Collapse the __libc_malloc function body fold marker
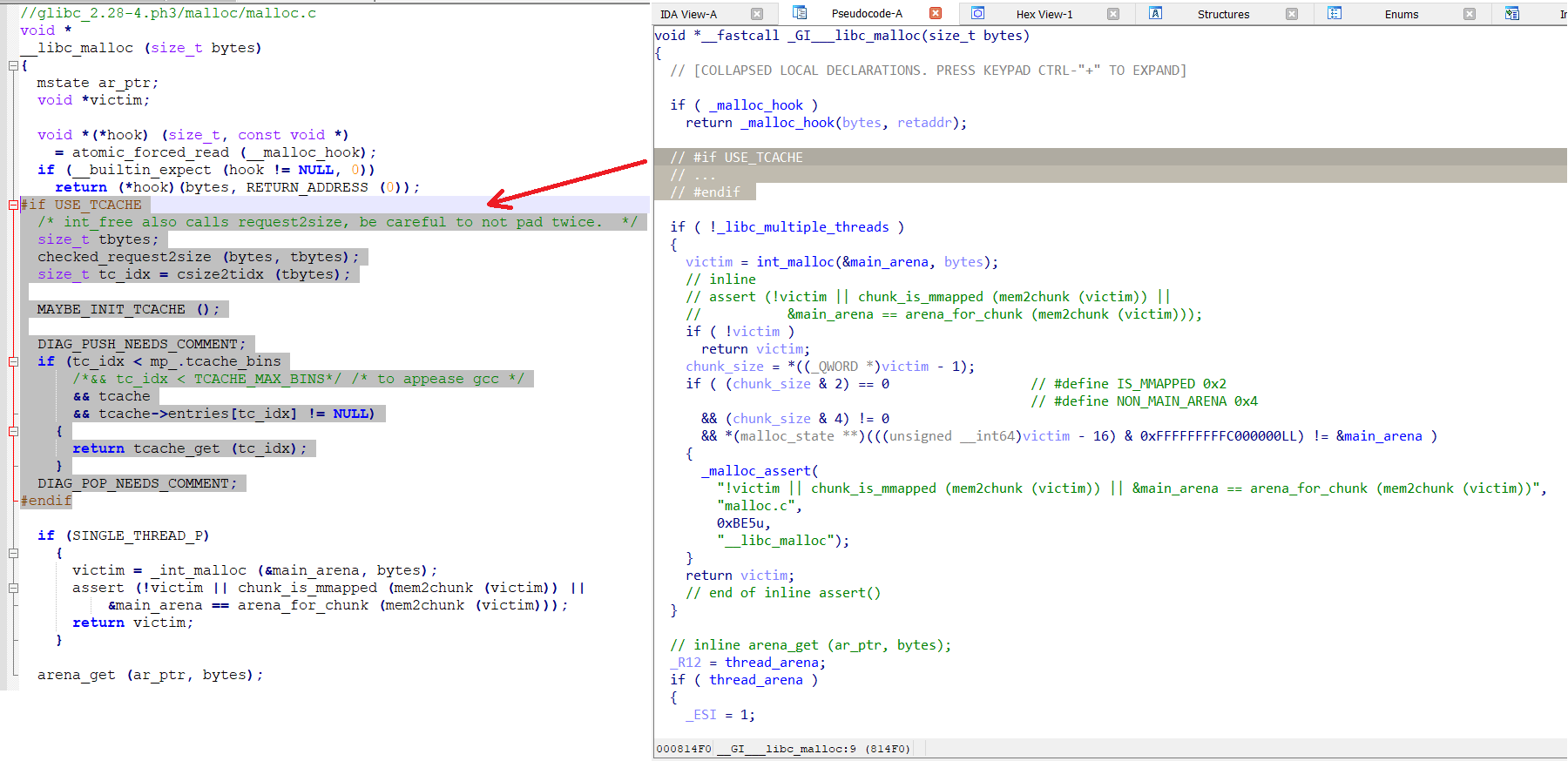This screenshot has height=761, width=1568. (13, 65)
